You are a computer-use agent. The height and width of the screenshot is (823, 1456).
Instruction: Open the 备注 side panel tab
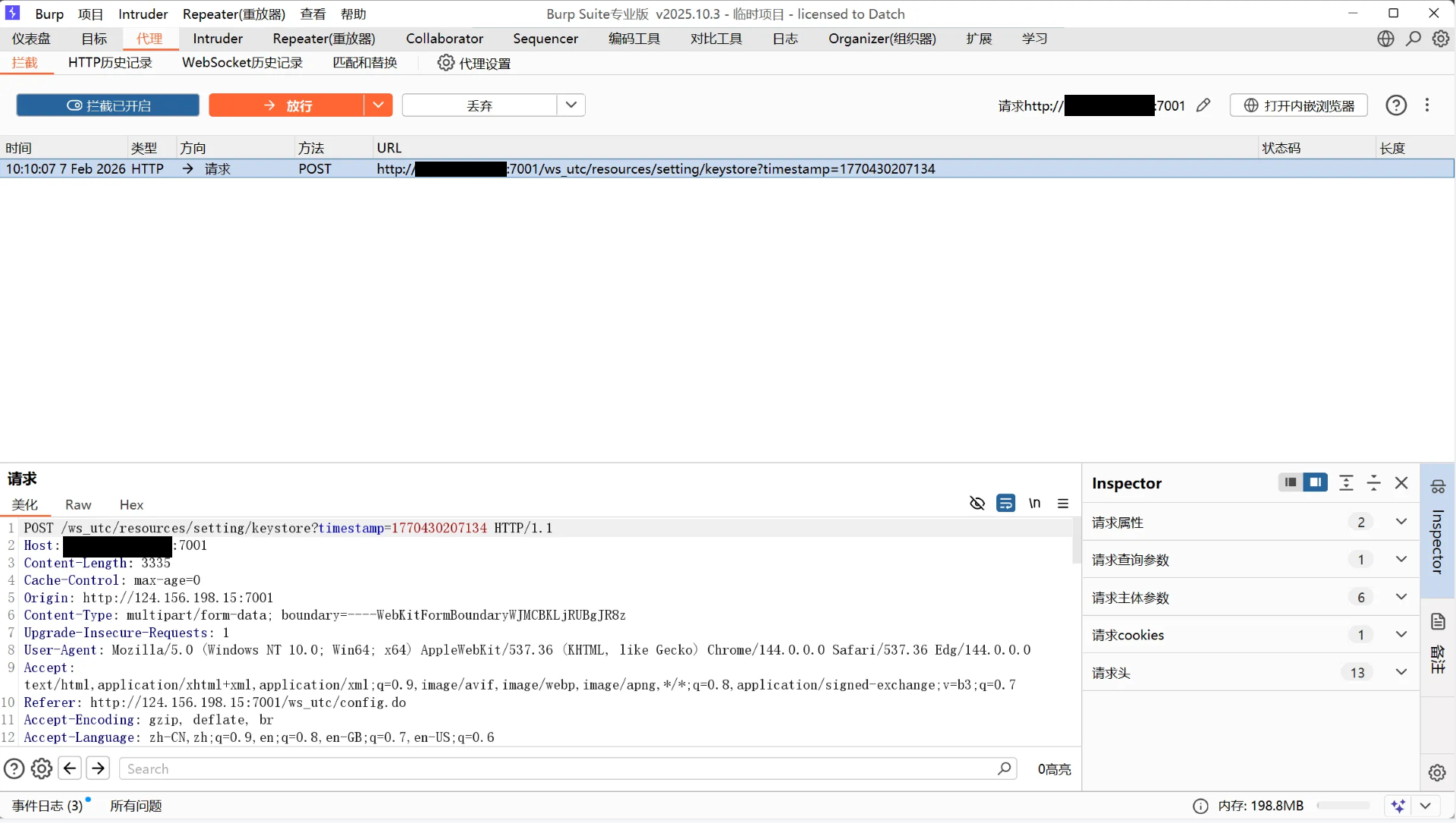pos(1438,659)
